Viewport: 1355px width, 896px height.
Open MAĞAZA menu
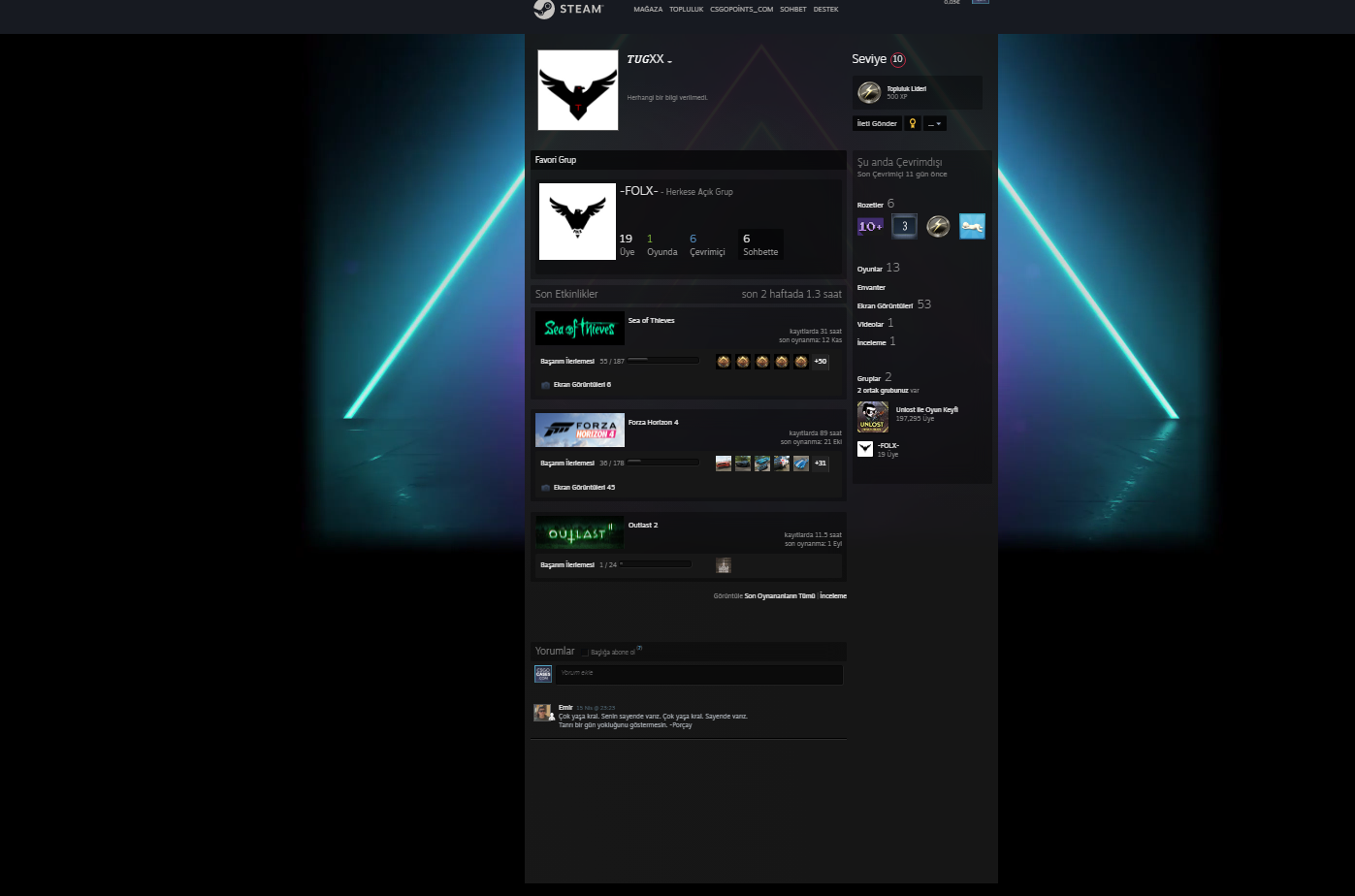click(648, 10)
